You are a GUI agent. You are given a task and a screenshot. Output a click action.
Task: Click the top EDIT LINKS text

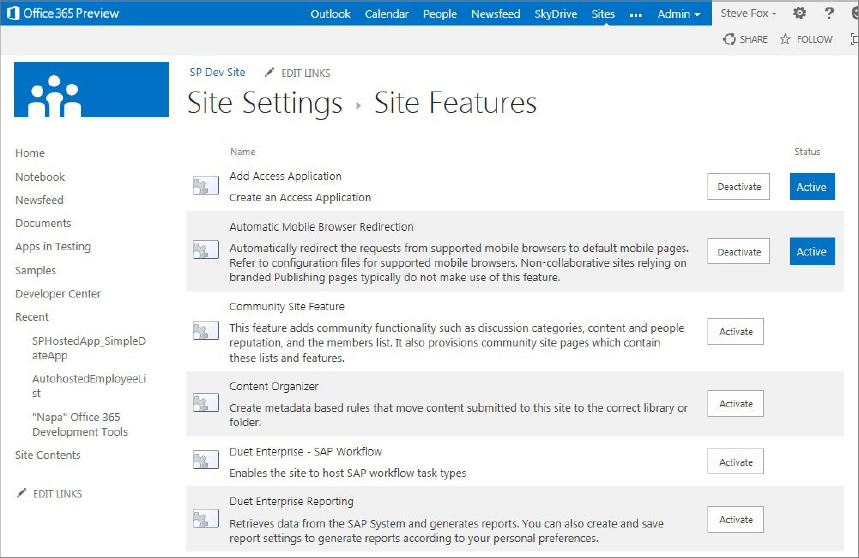point(306,73)
